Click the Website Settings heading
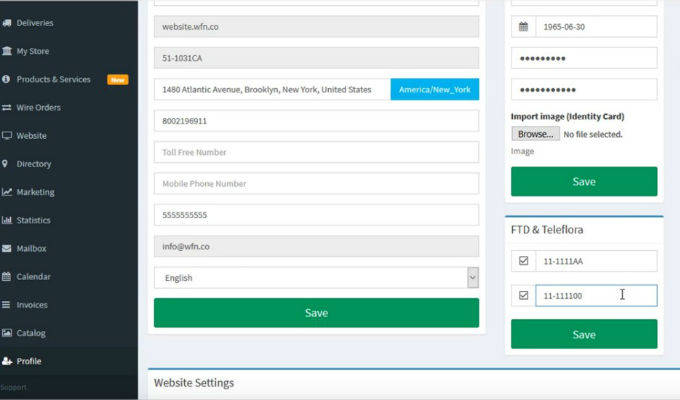The width and height of the screenshot is (680, 400). (194, 383)
